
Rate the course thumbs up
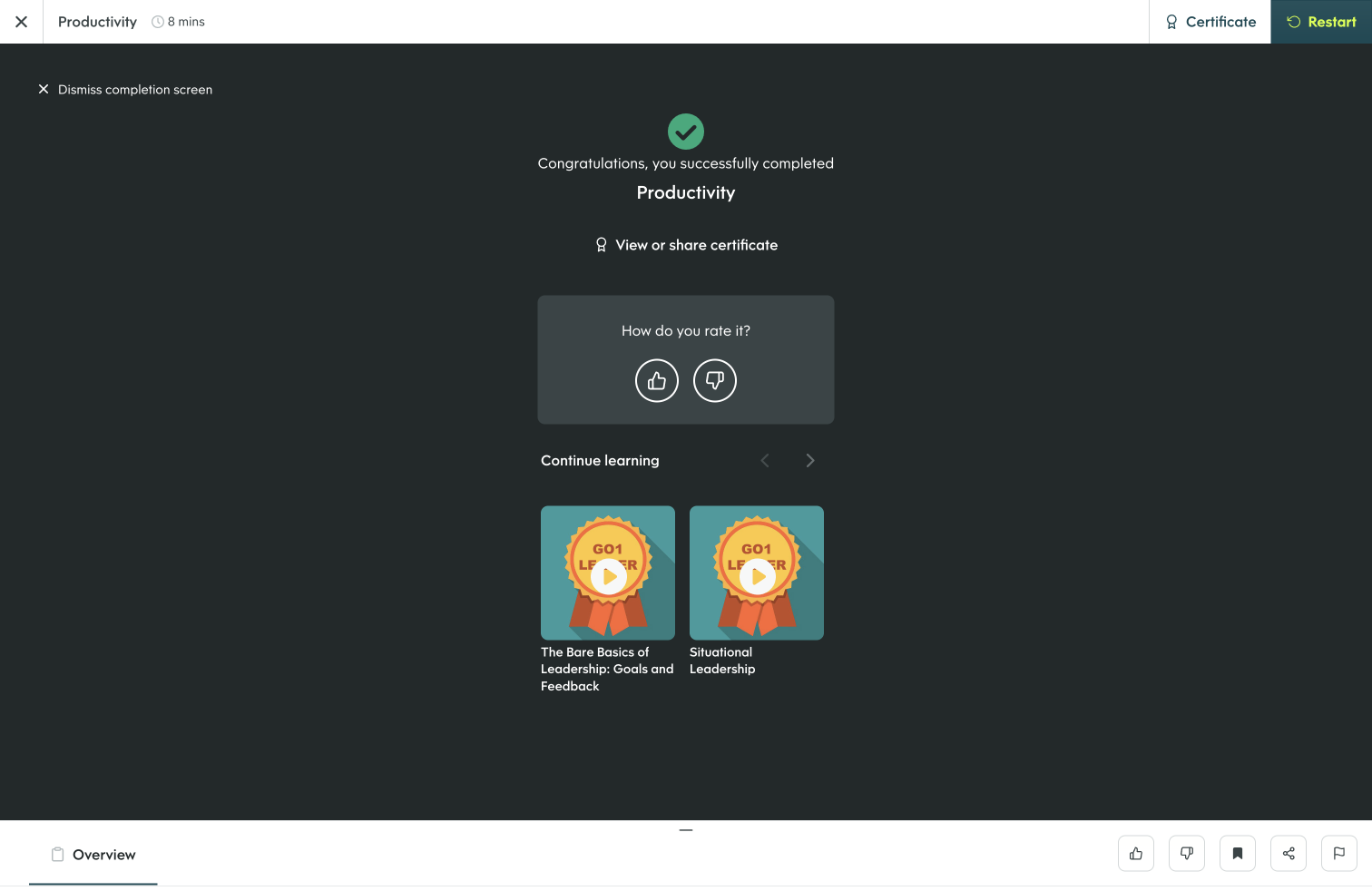(656, 380)
